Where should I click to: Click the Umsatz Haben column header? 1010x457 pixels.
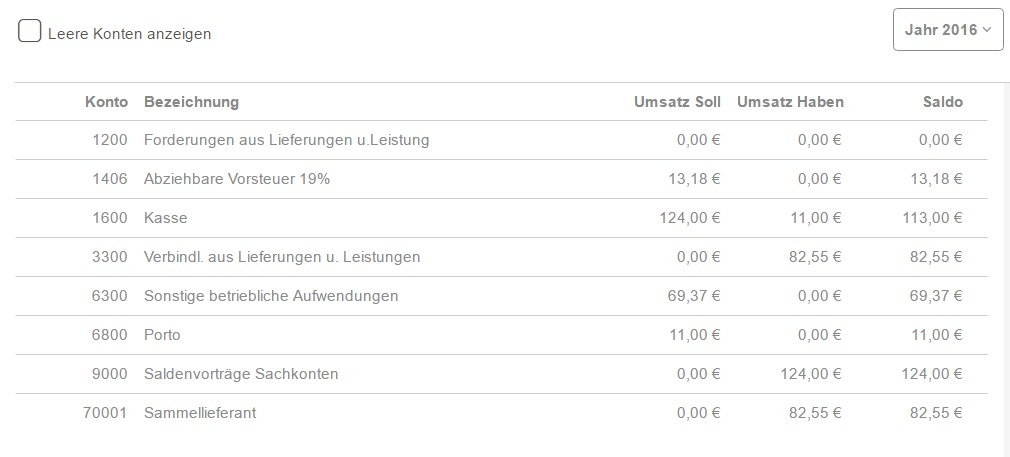click(x=790, y=102)
